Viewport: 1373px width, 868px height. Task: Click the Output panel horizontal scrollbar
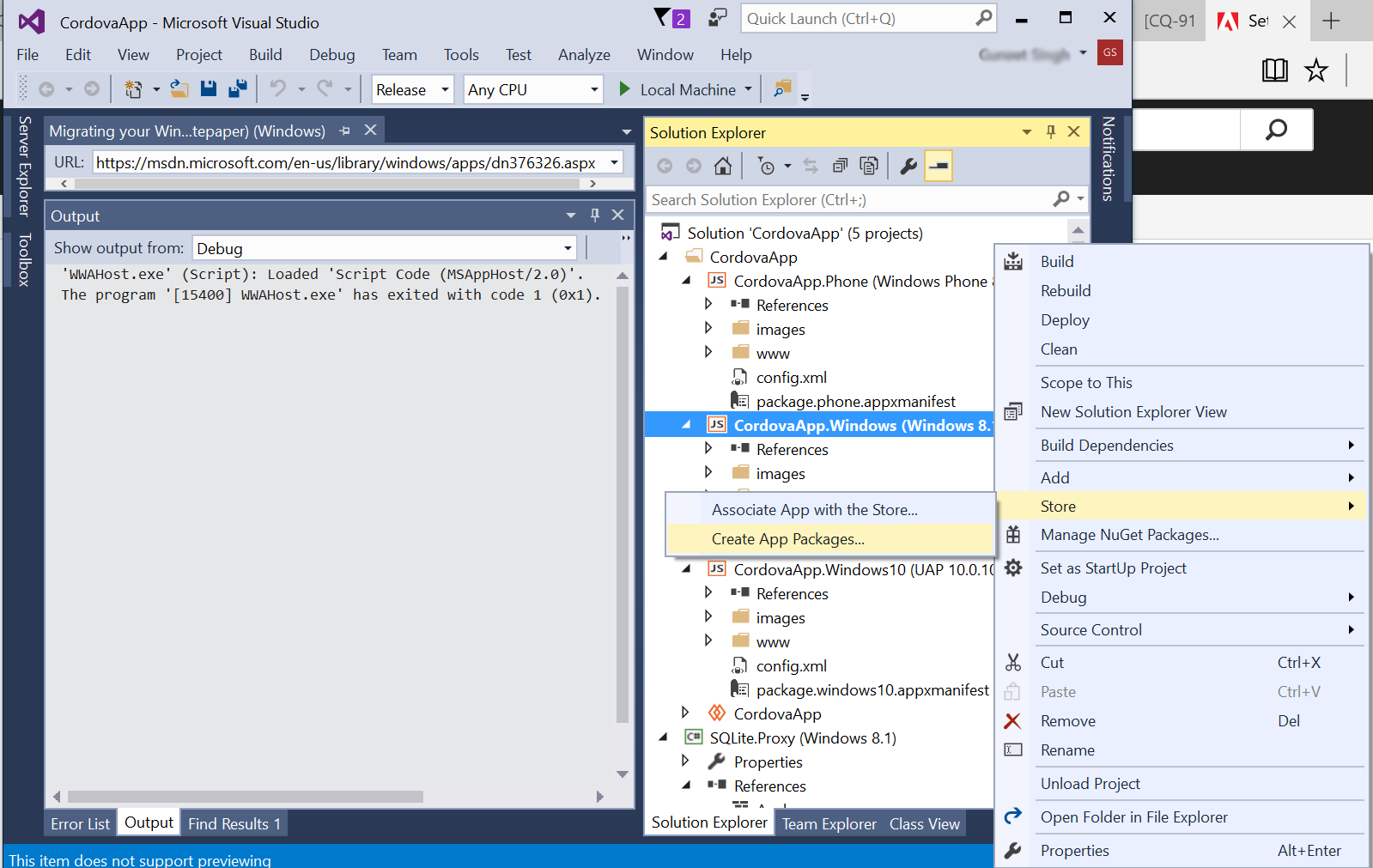[x=245, y=797]
